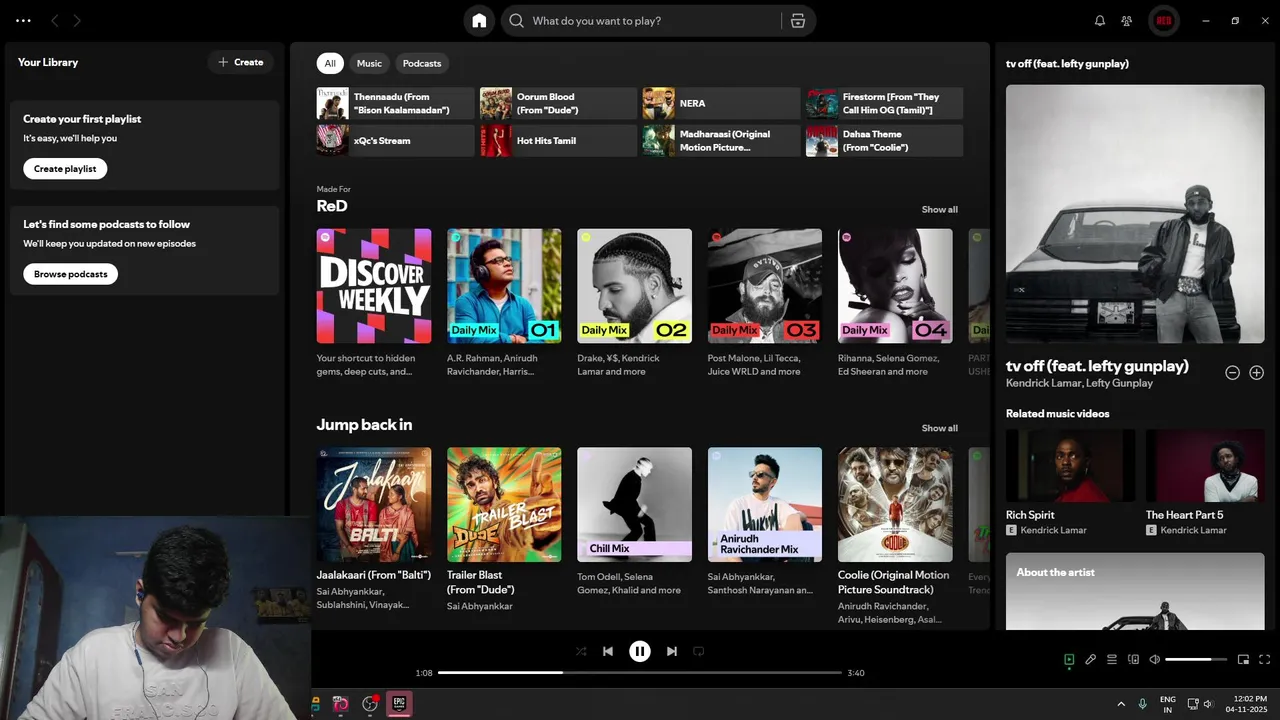Pause the current song
Viewport: 1280px width, 720px height.
point(640,651)
